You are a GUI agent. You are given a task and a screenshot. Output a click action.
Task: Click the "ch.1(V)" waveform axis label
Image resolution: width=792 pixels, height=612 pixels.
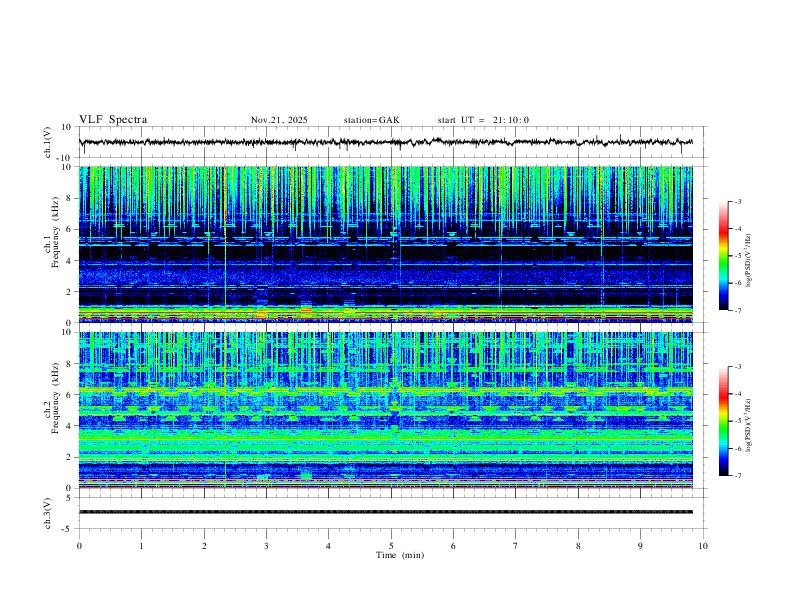coord(48,142)
